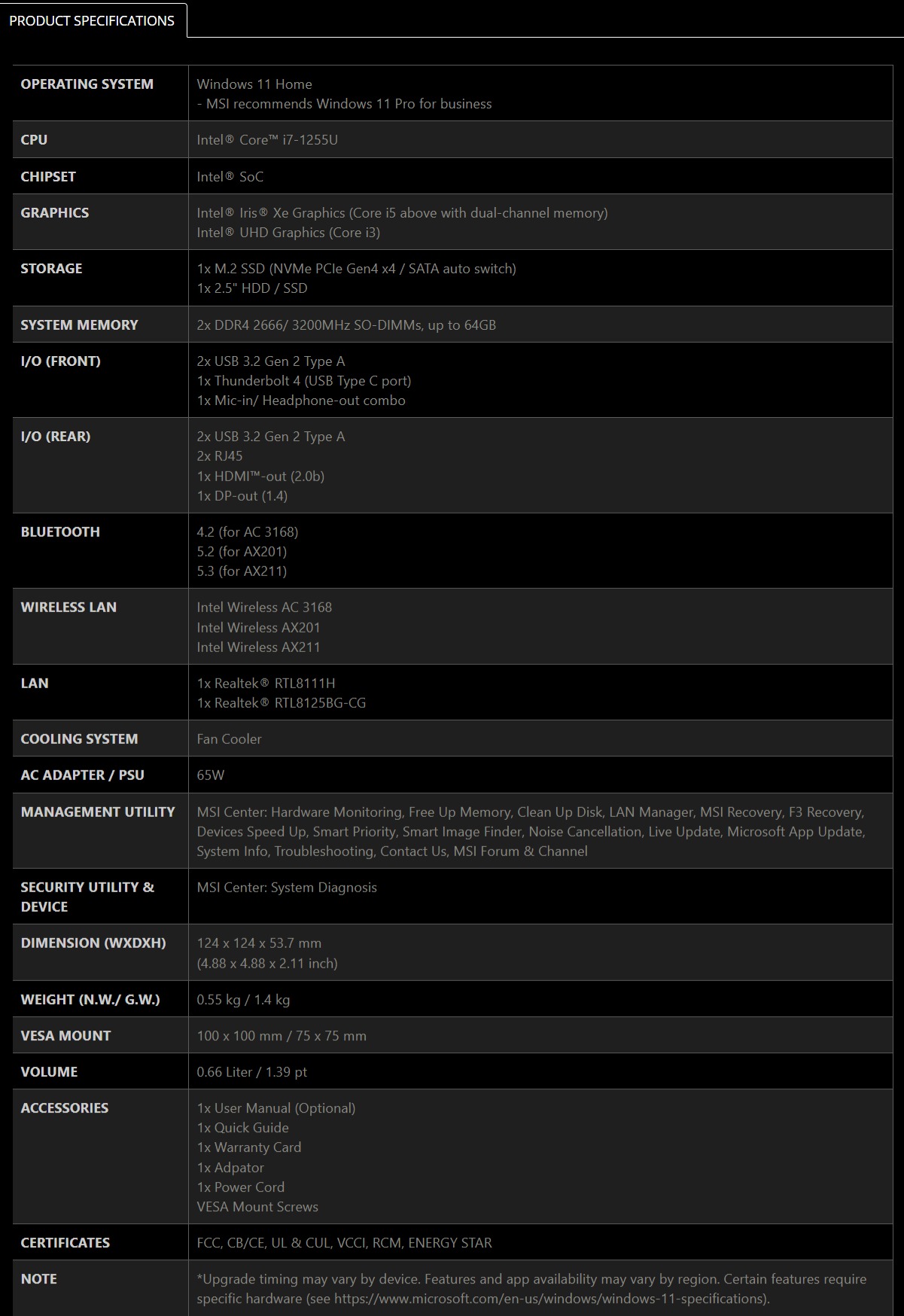Select the Chipset row label
Viewport: 904px width, 1316px height.
(48, 176)
